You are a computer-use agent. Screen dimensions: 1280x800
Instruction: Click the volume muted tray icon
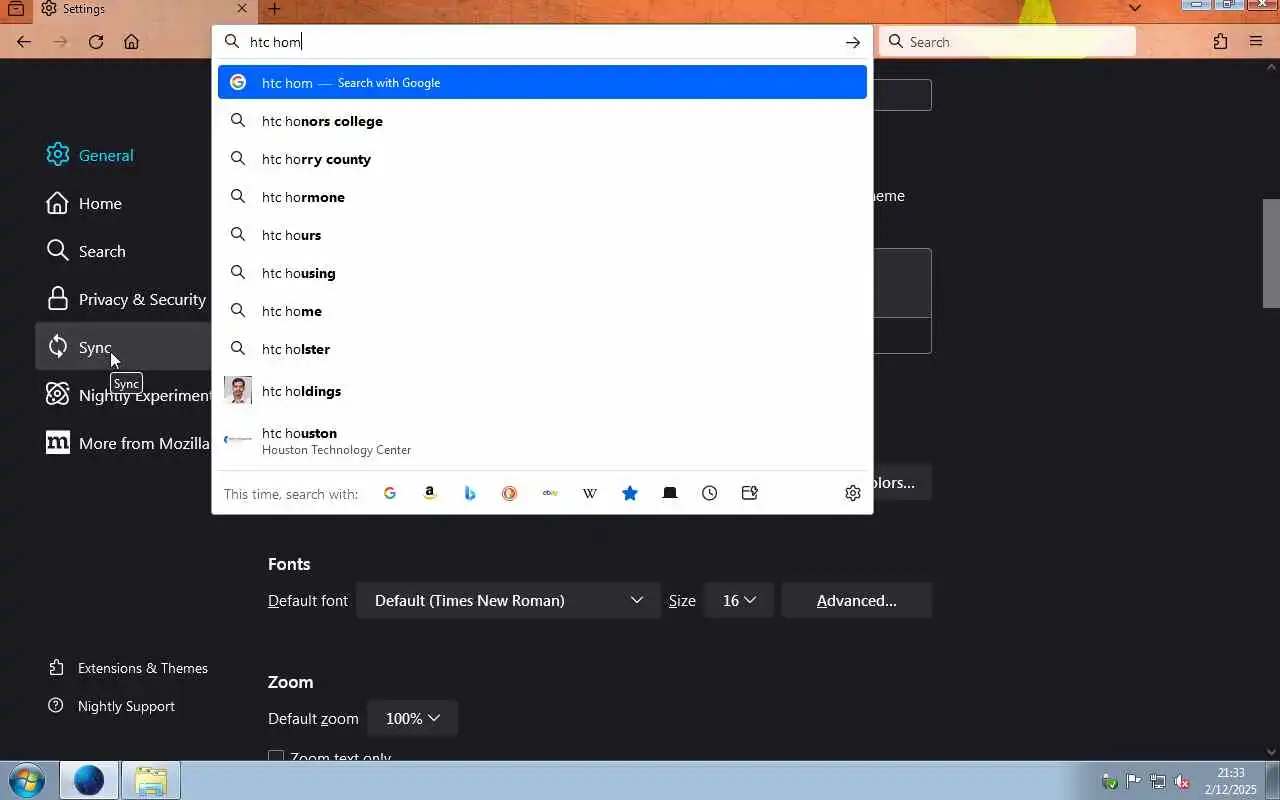click(1182, 781)
